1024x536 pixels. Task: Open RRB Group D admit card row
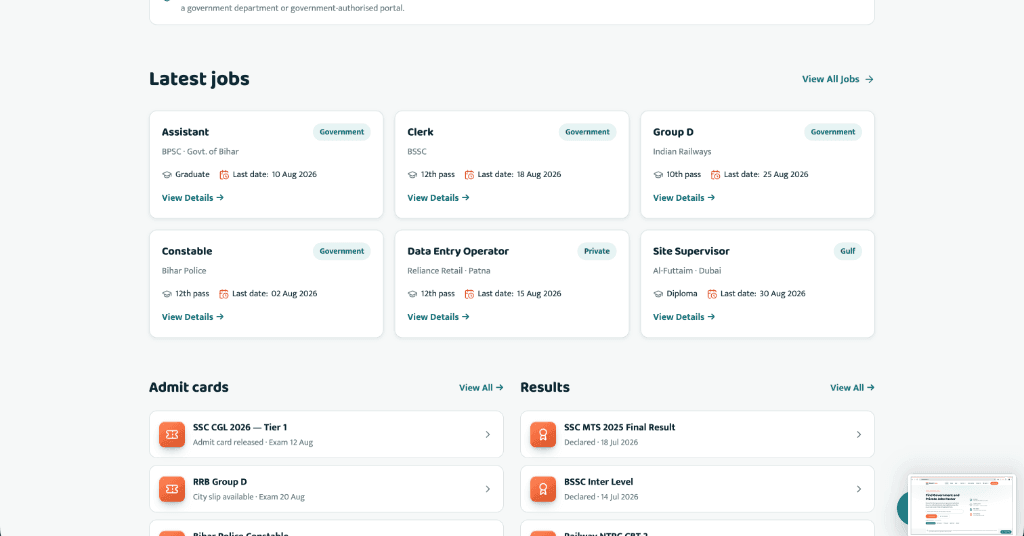(327, 489)
